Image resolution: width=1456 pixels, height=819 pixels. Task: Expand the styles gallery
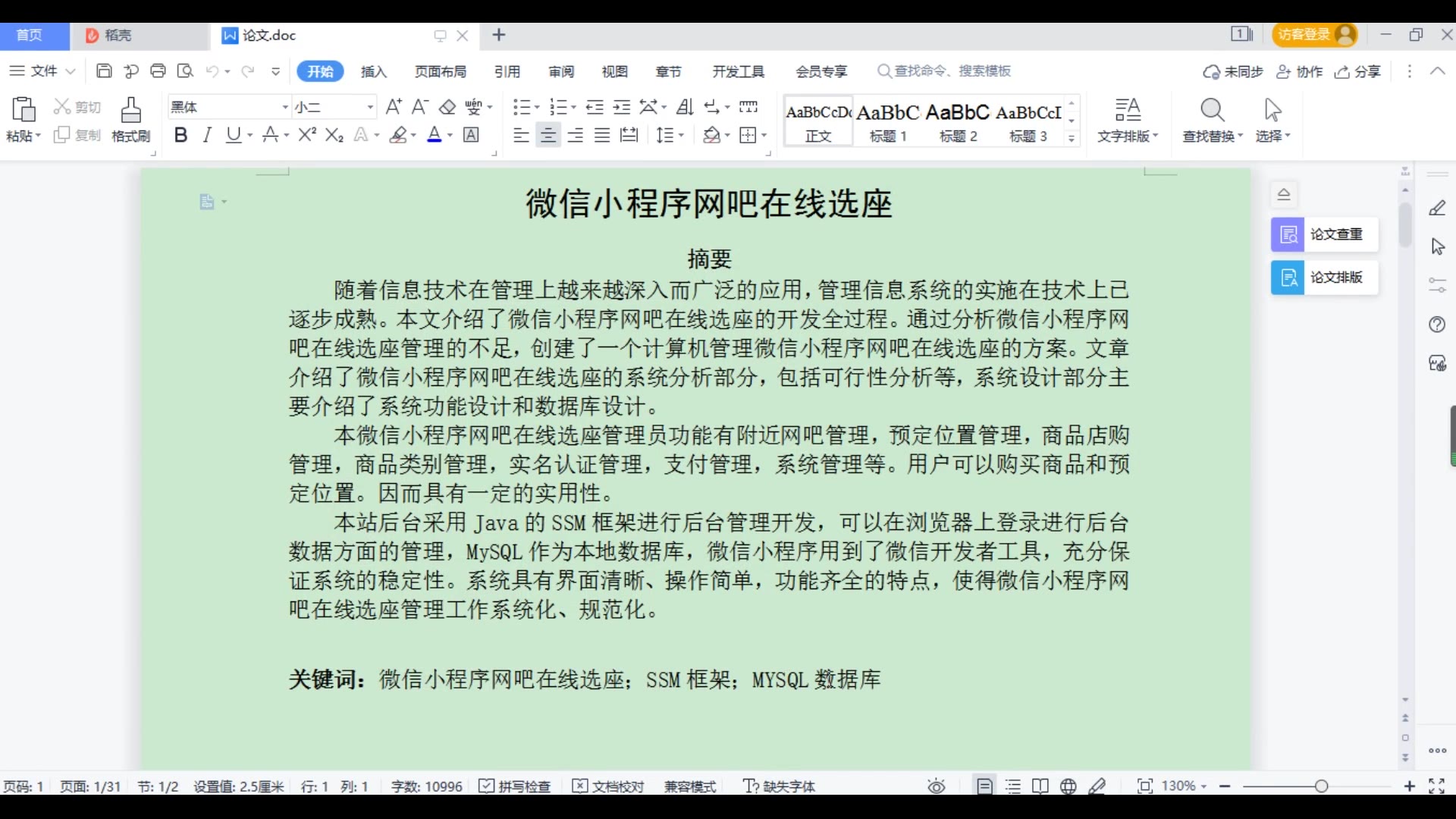pos(1072,138)
